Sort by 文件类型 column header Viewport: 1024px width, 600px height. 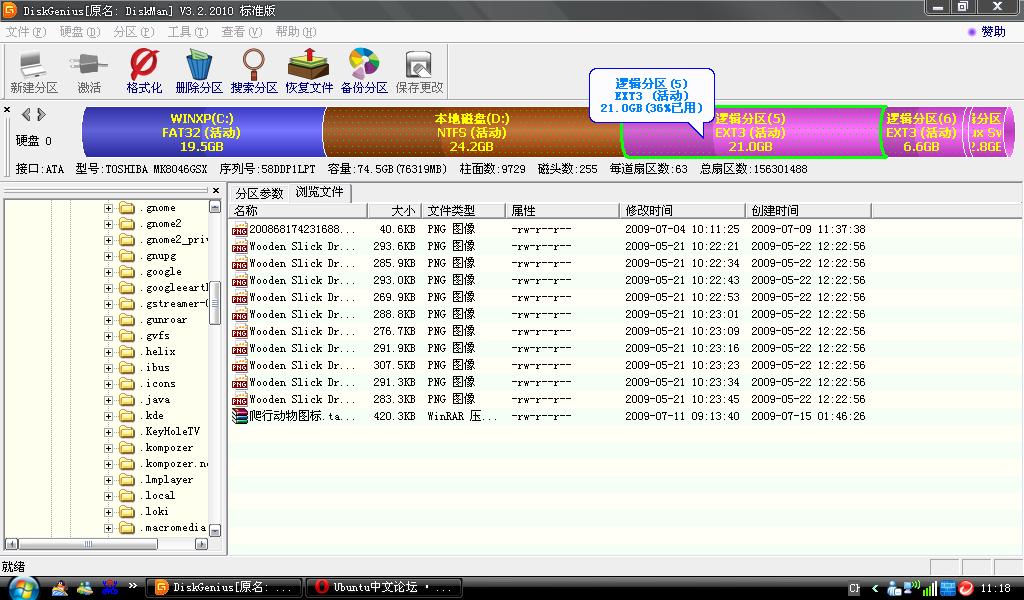coord(463,210)
